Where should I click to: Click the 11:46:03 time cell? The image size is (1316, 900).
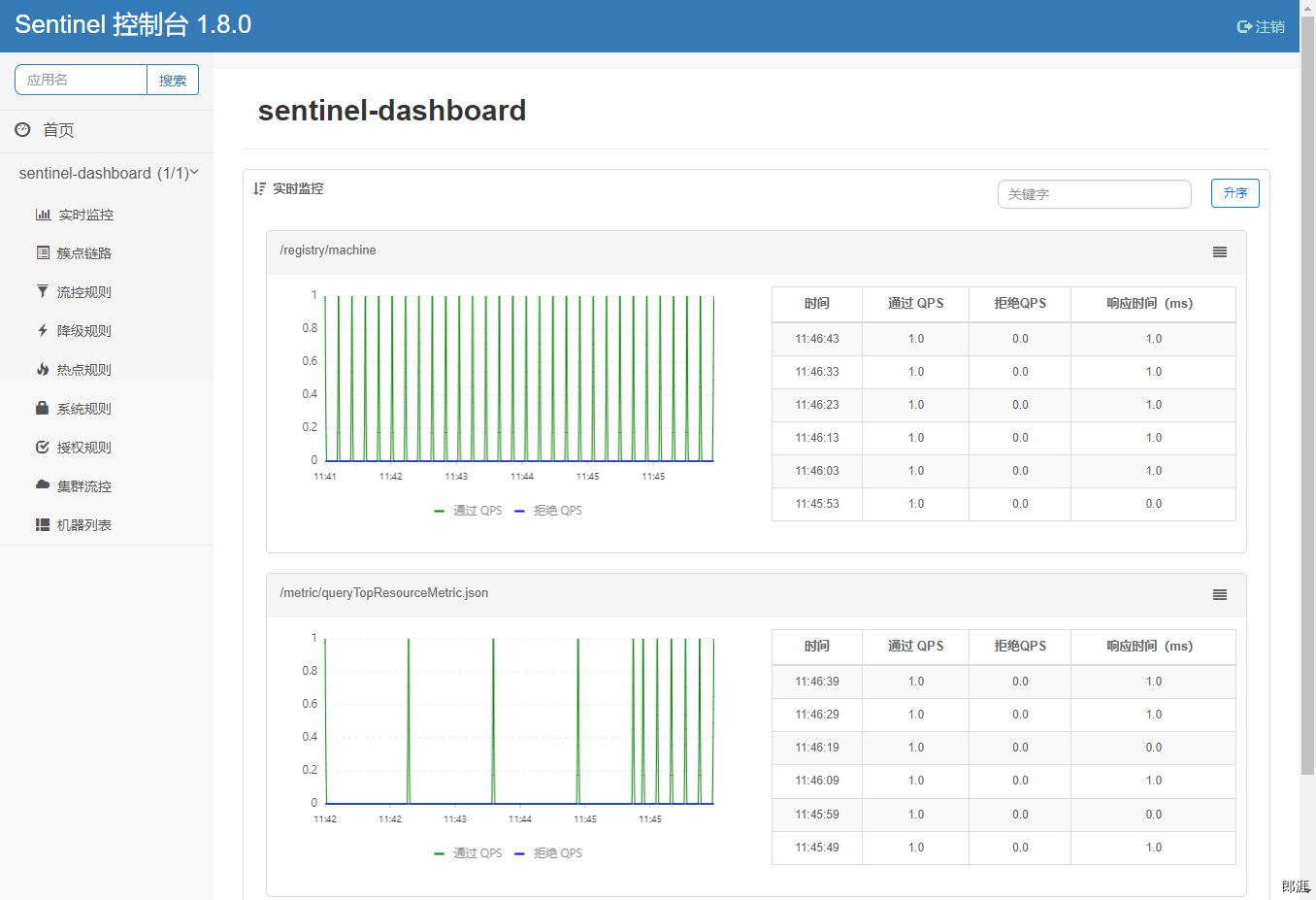(x=817, y=471)
